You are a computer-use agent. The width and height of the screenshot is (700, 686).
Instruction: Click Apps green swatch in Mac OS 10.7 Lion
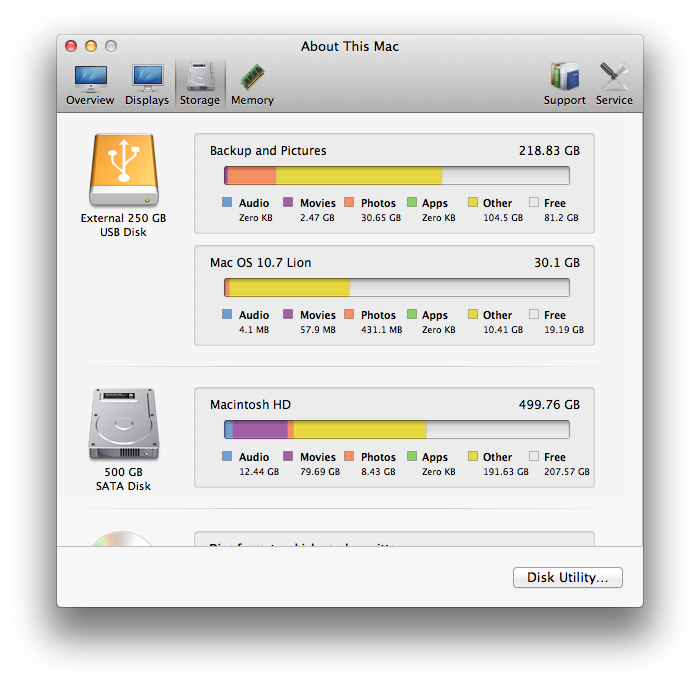pyautogui.click(x=412, y=314)
